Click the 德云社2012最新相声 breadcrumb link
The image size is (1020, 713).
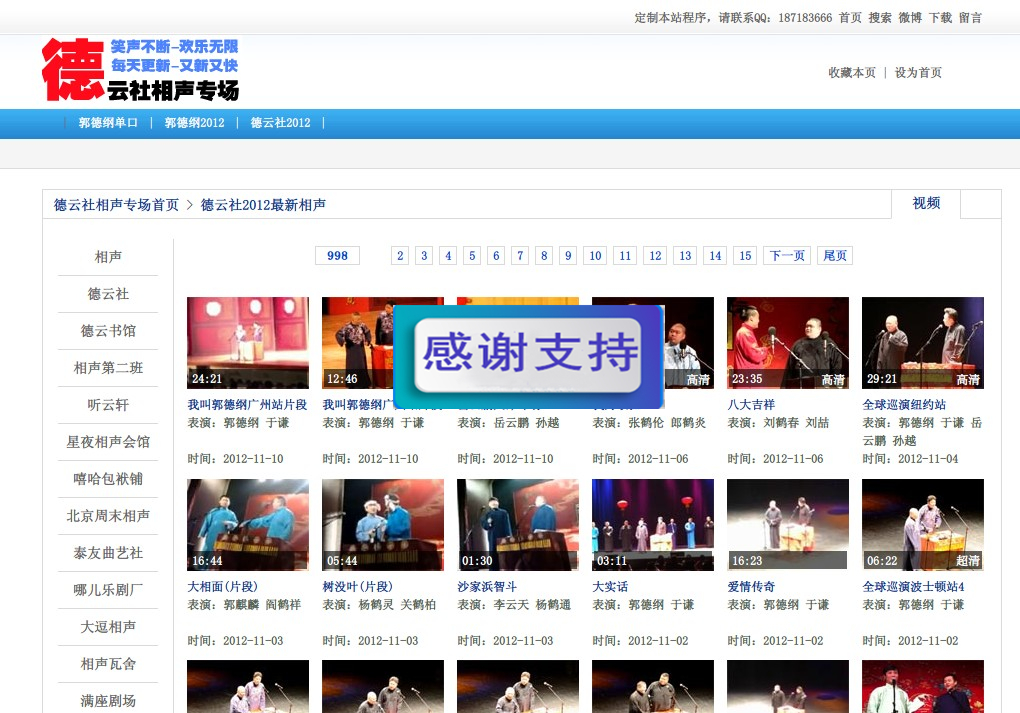263,205
